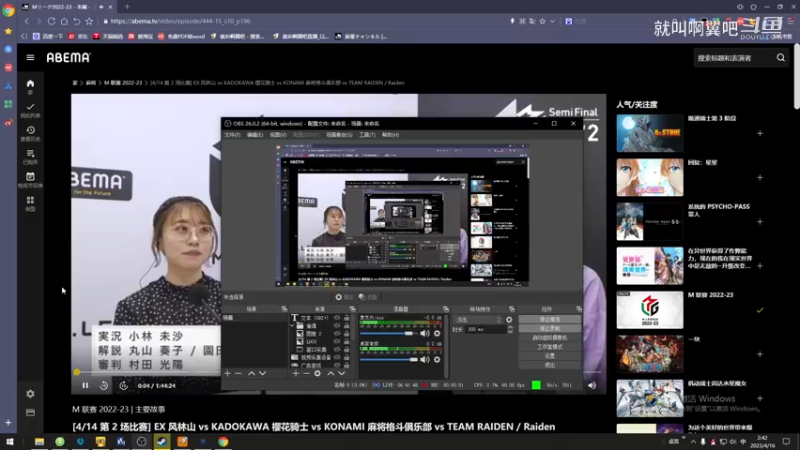Increase transition duration with up arrow

tap(510, 328)
